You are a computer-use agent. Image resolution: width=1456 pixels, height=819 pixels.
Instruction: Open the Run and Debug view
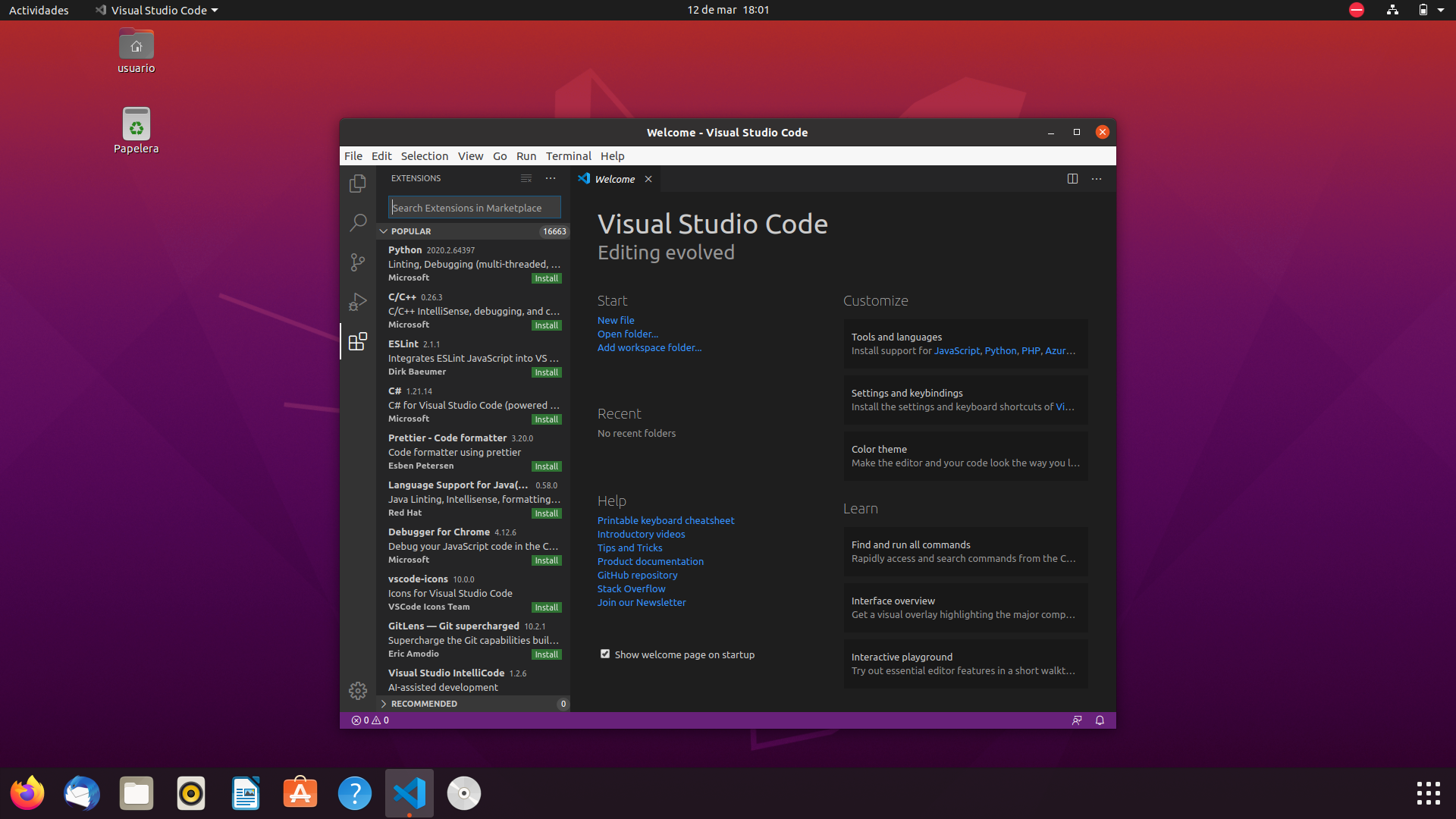click(x=358, y=302)
